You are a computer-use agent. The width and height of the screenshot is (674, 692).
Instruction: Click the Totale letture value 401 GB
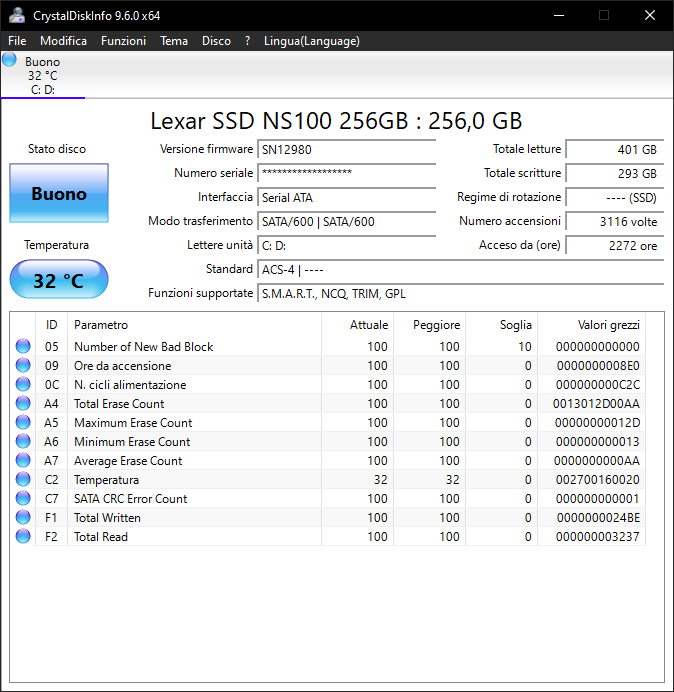pos(615,150)
